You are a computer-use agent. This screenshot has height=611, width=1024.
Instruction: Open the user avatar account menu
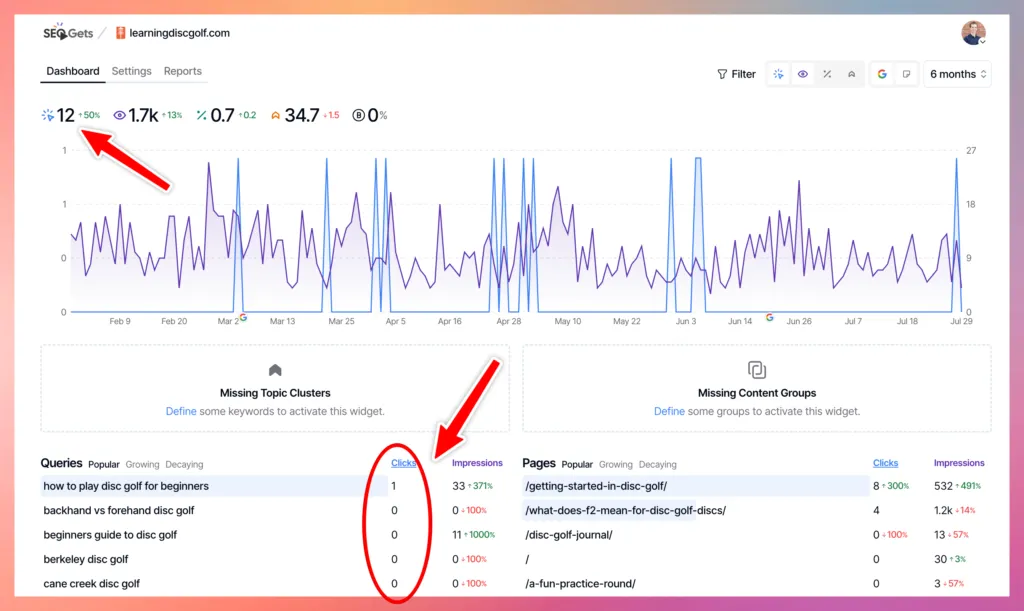point(973,33)
